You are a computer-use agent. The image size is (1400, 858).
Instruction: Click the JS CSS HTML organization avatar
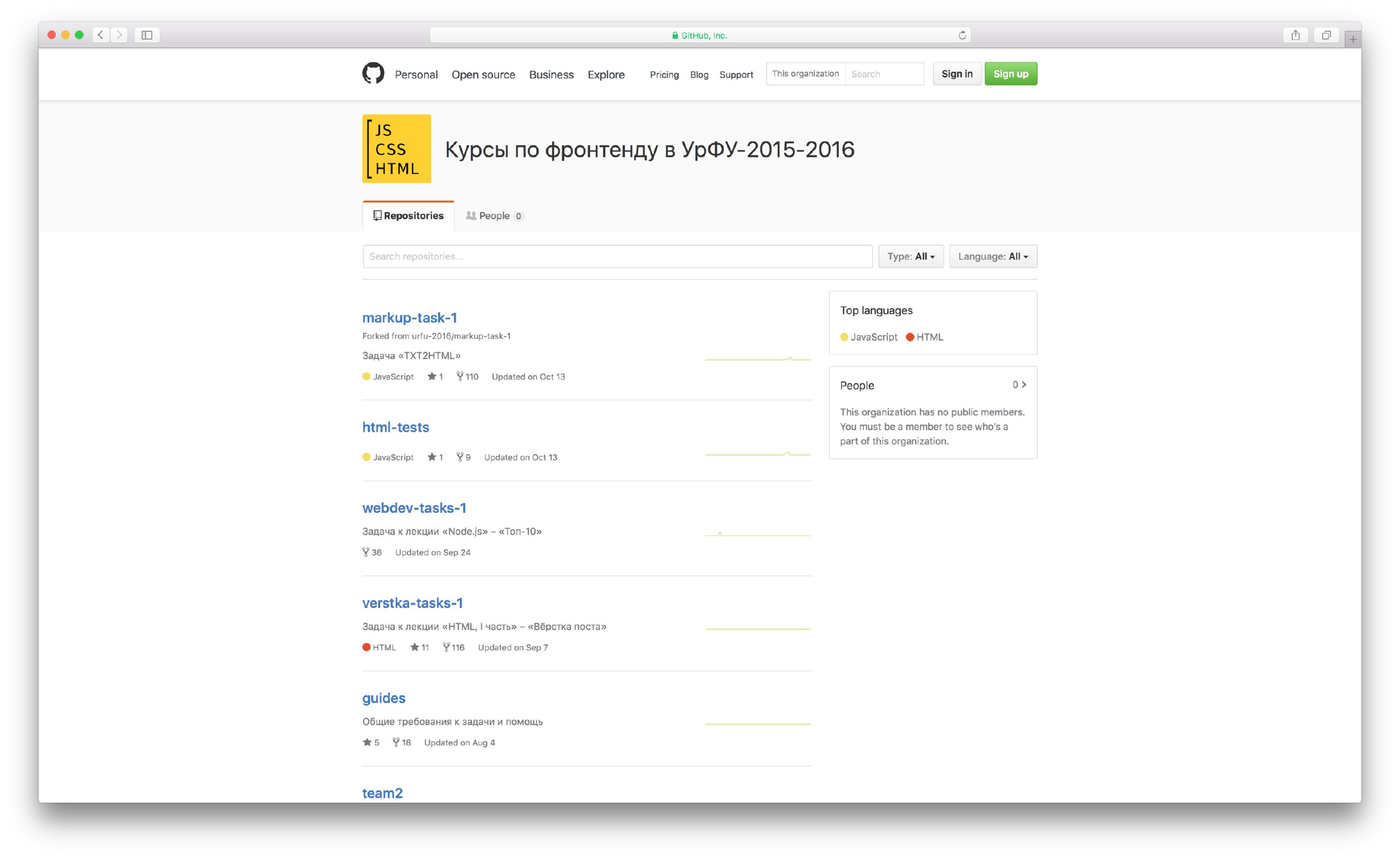(396, 149)
